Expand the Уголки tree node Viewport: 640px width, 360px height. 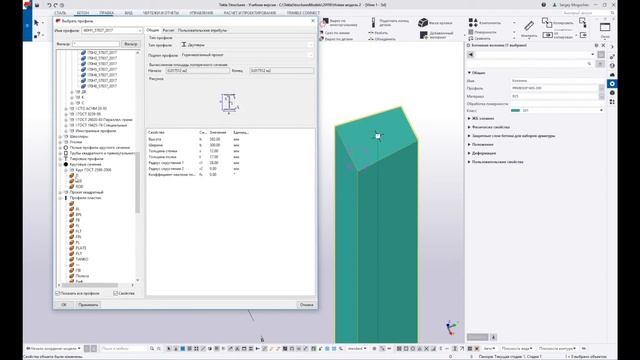(x=60, y=142)
